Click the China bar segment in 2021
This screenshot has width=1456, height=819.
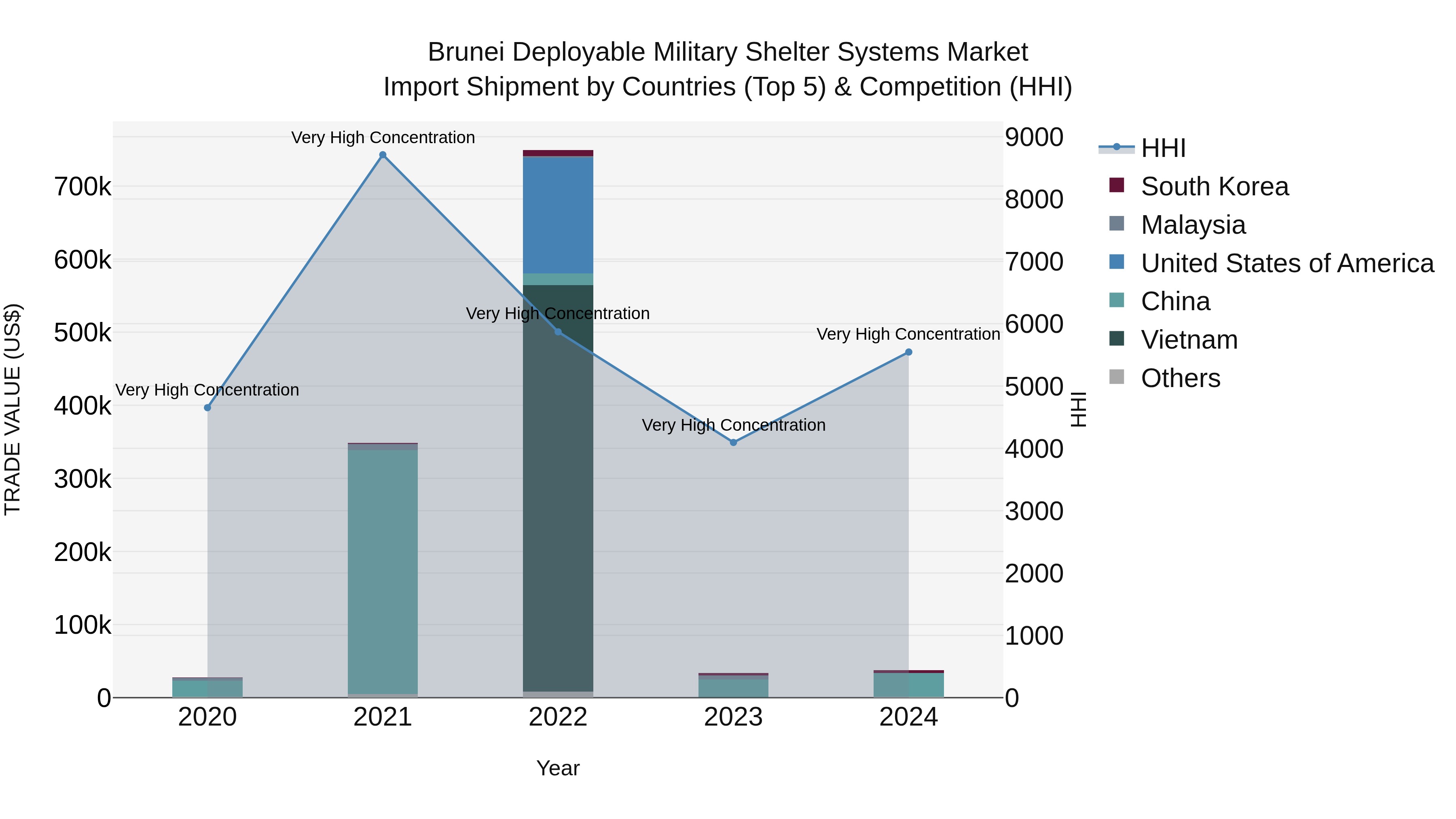click(x=383, y=572)
